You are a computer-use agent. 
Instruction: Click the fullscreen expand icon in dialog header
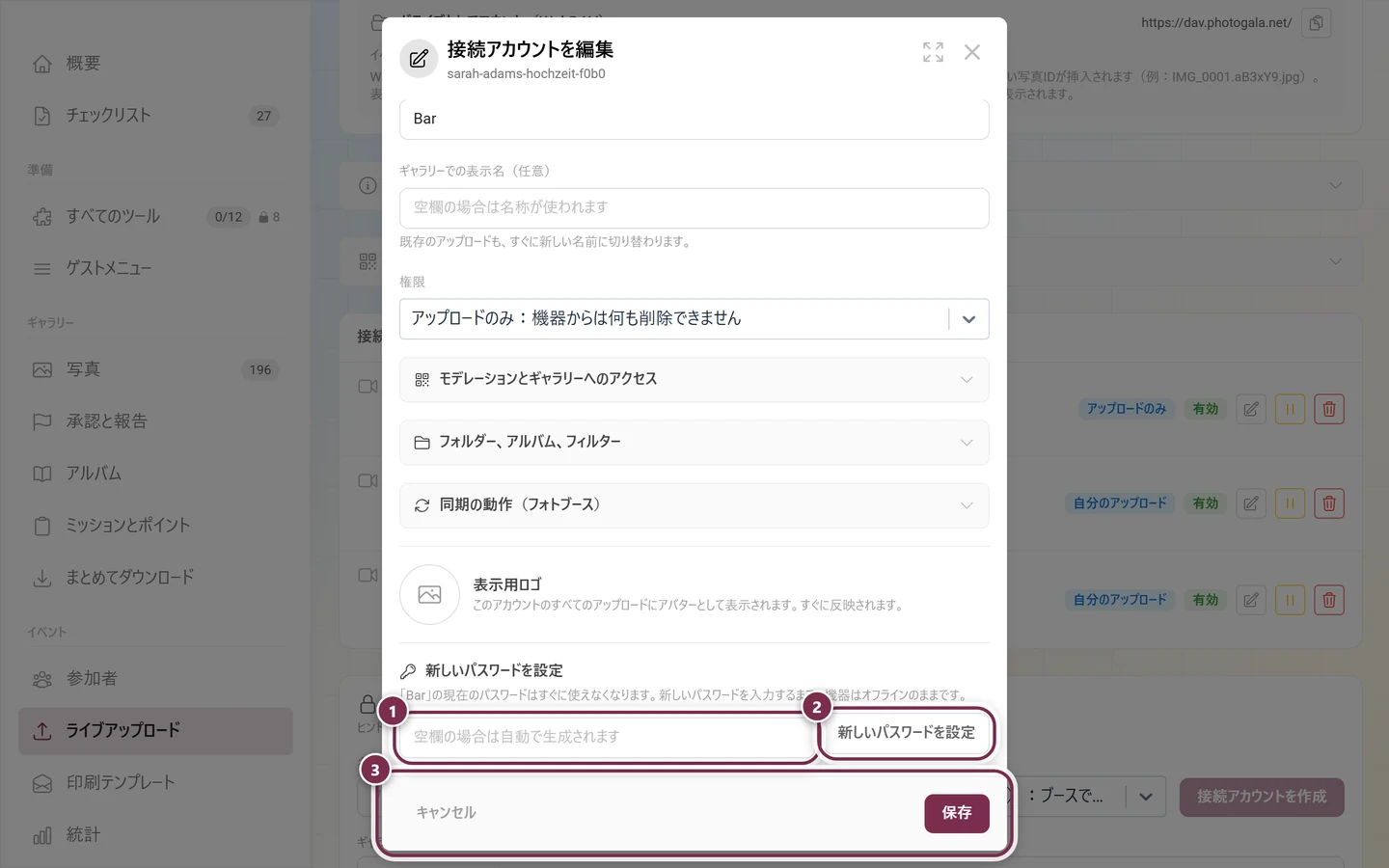[933, 52]
